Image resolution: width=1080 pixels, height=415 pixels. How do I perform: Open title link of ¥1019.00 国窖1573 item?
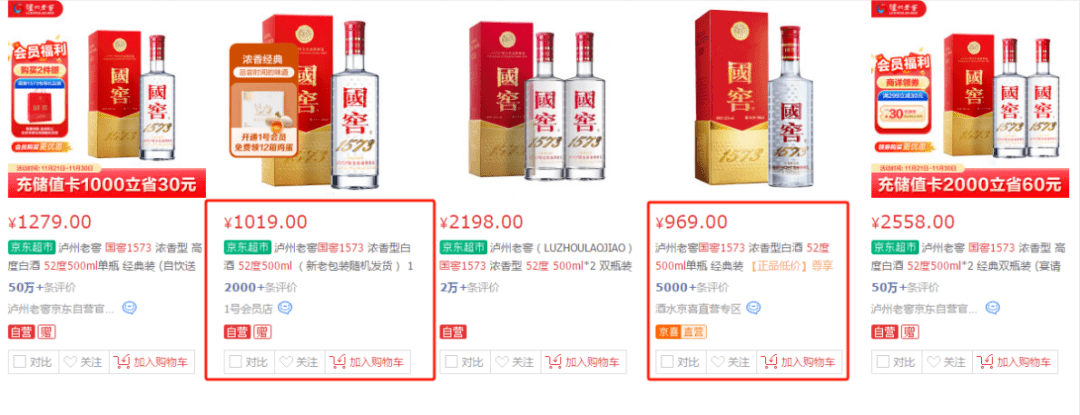tap(320, 256)
